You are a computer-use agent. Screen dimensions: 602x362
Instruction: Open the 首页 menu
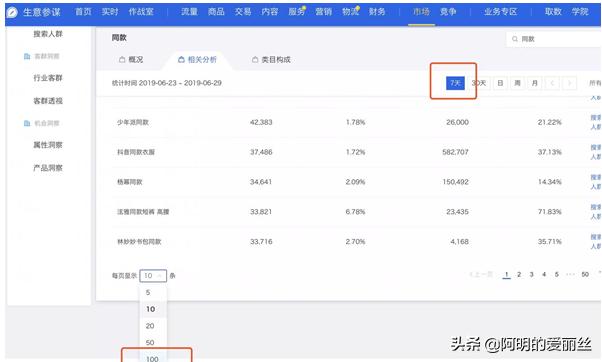83,12
